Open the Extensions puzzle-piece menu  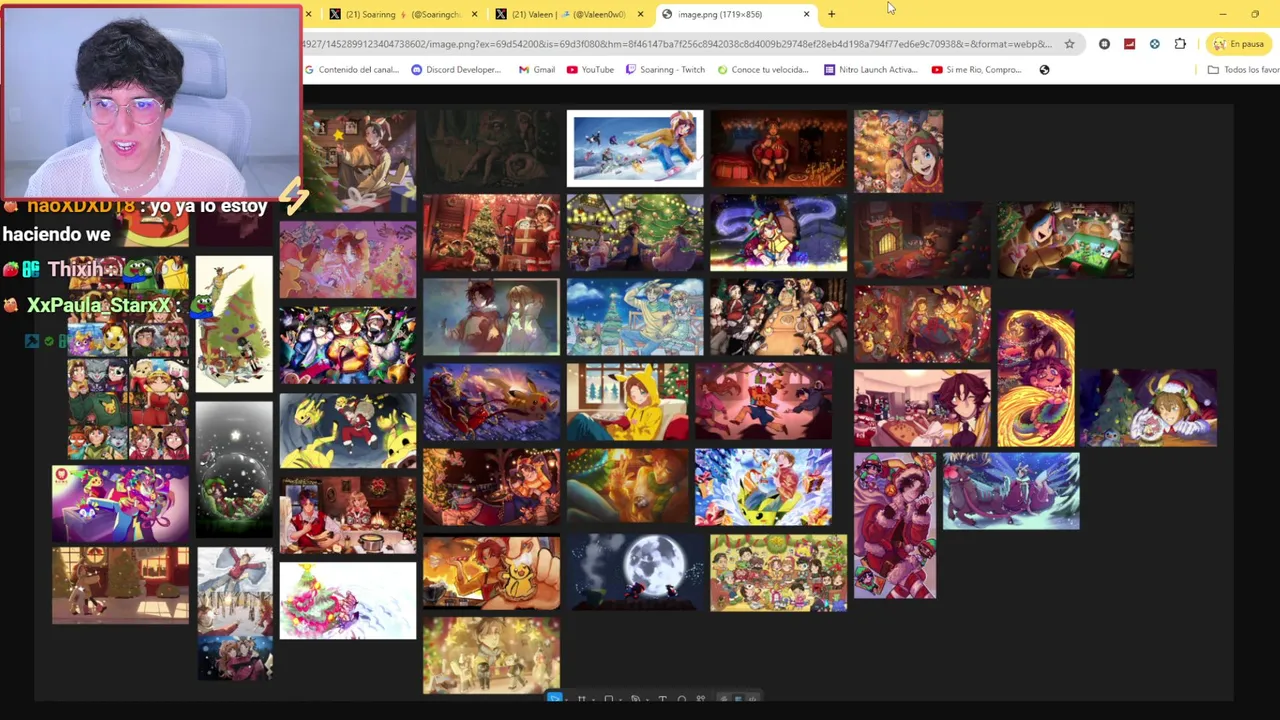(1180, 44)
